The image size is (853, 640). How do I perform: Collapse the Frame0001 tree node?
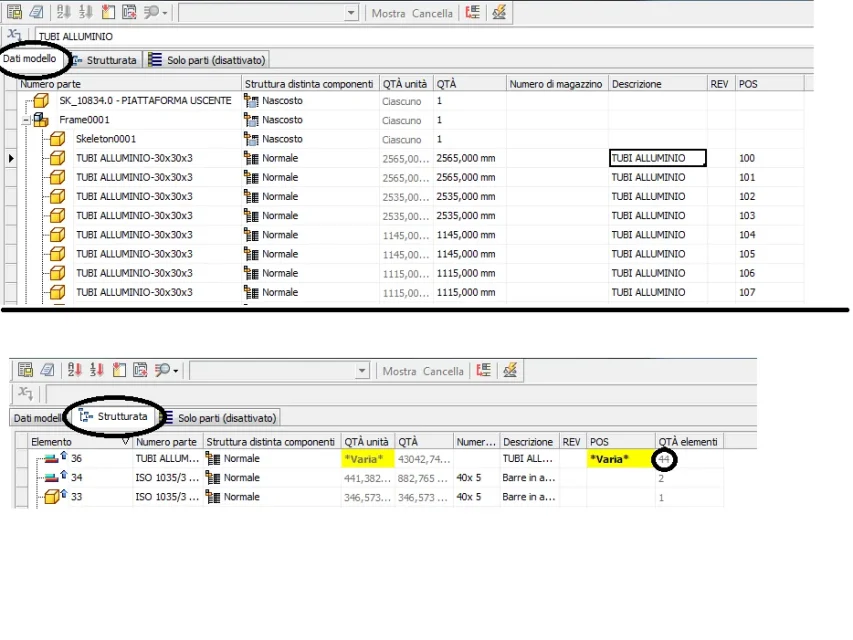click(x=26, y=120)
